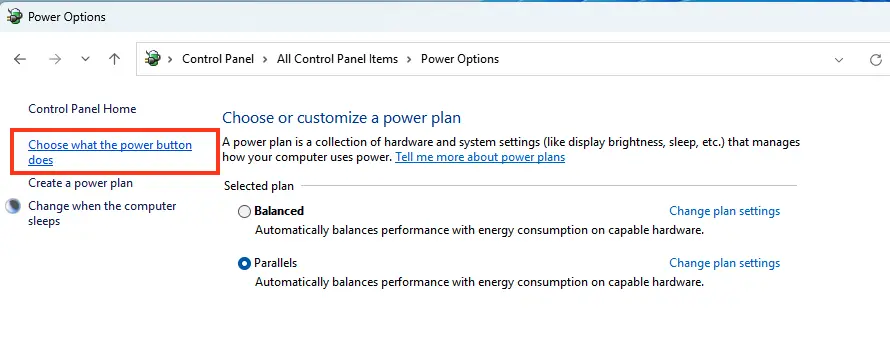This screenshot has height=360, width=890.
Task: Click the Power Options icon in address bar
Action: pos(153,58)
